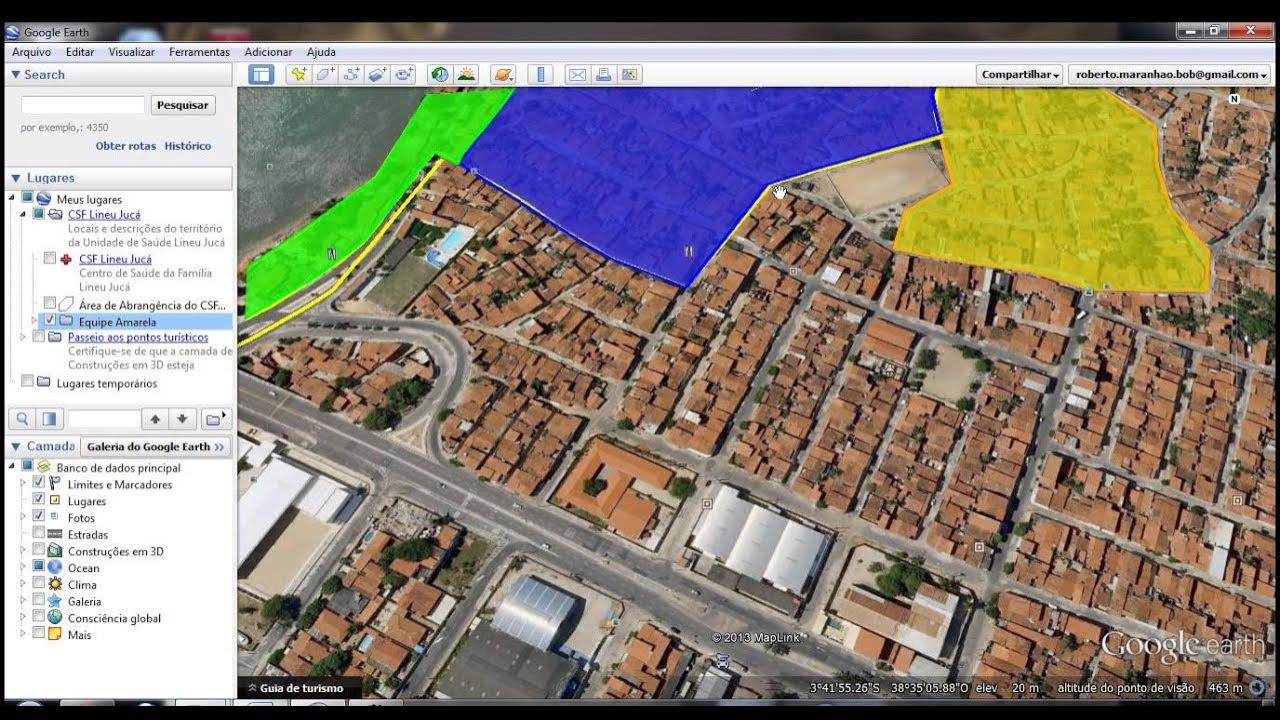Open the Editar menu
1280x720 pixels.
pos(80,52)
